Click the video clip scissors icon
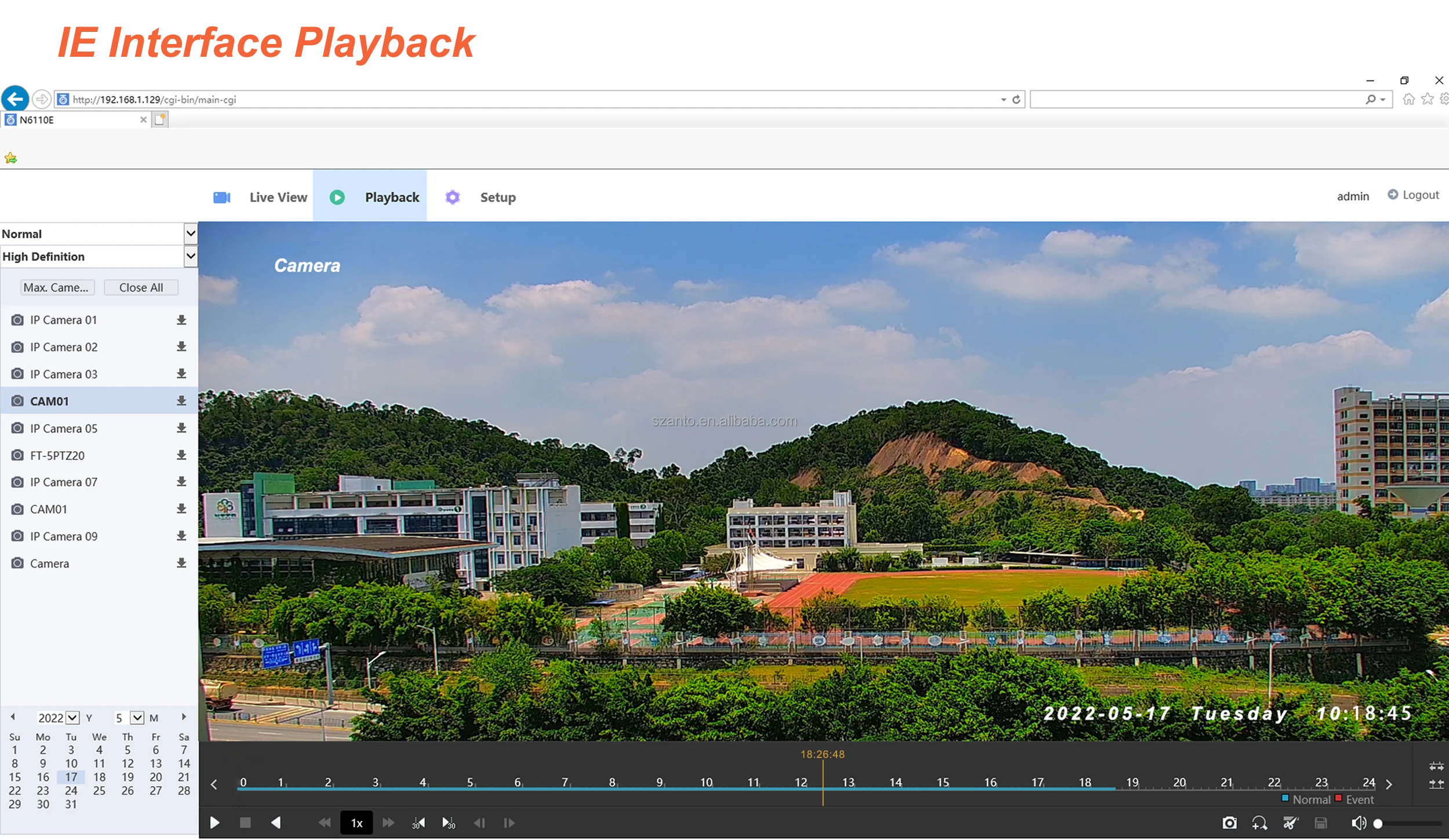This screenshot has width=1449, height=840. point(1290,823)
